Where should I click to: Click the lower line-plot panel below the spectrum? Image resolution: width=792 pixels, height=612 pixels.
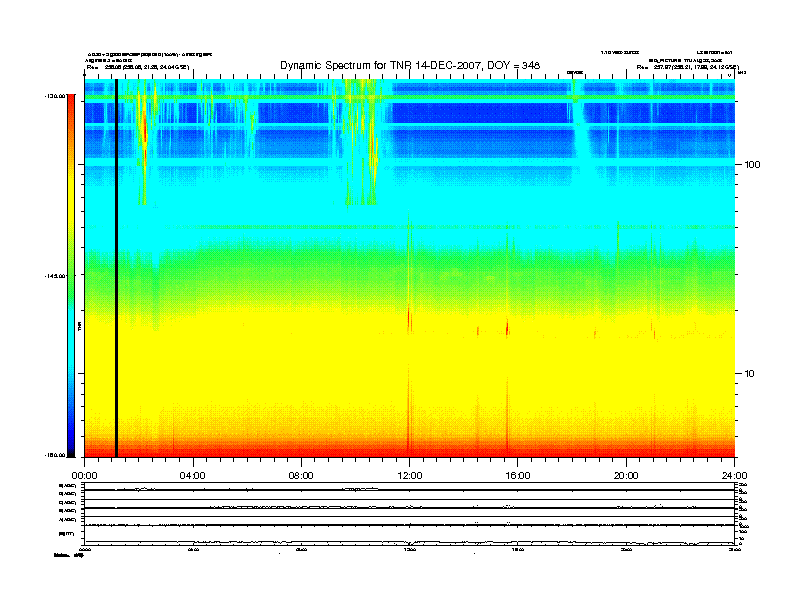[410, 514]
